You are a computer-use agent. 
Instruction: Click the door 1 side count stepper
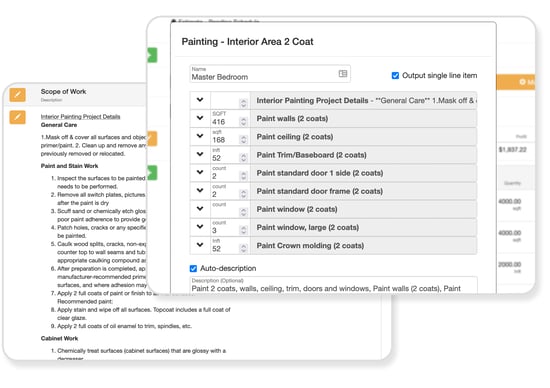243,176
